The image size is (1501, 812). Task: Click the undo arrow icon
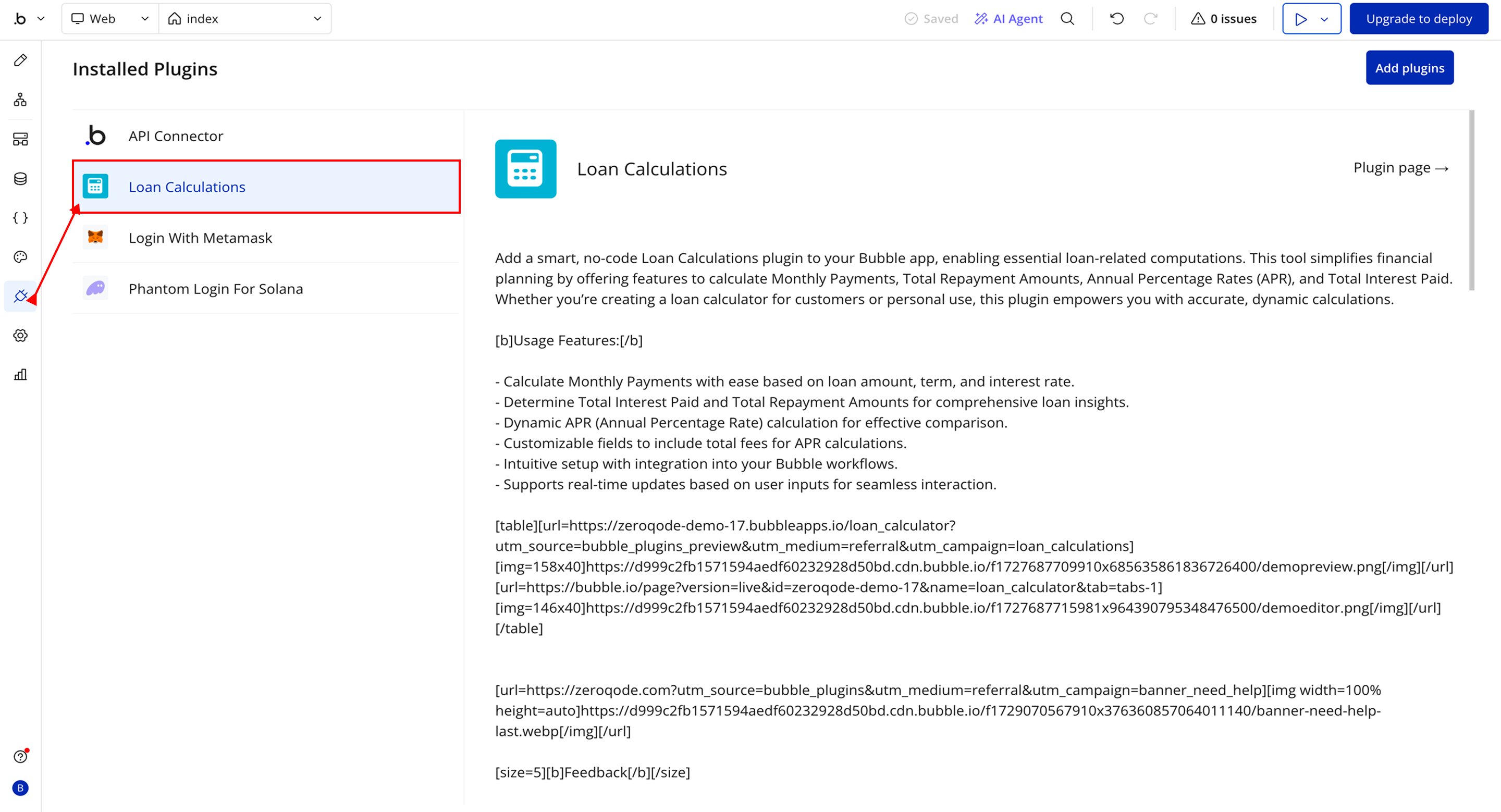coord(1116,19)
